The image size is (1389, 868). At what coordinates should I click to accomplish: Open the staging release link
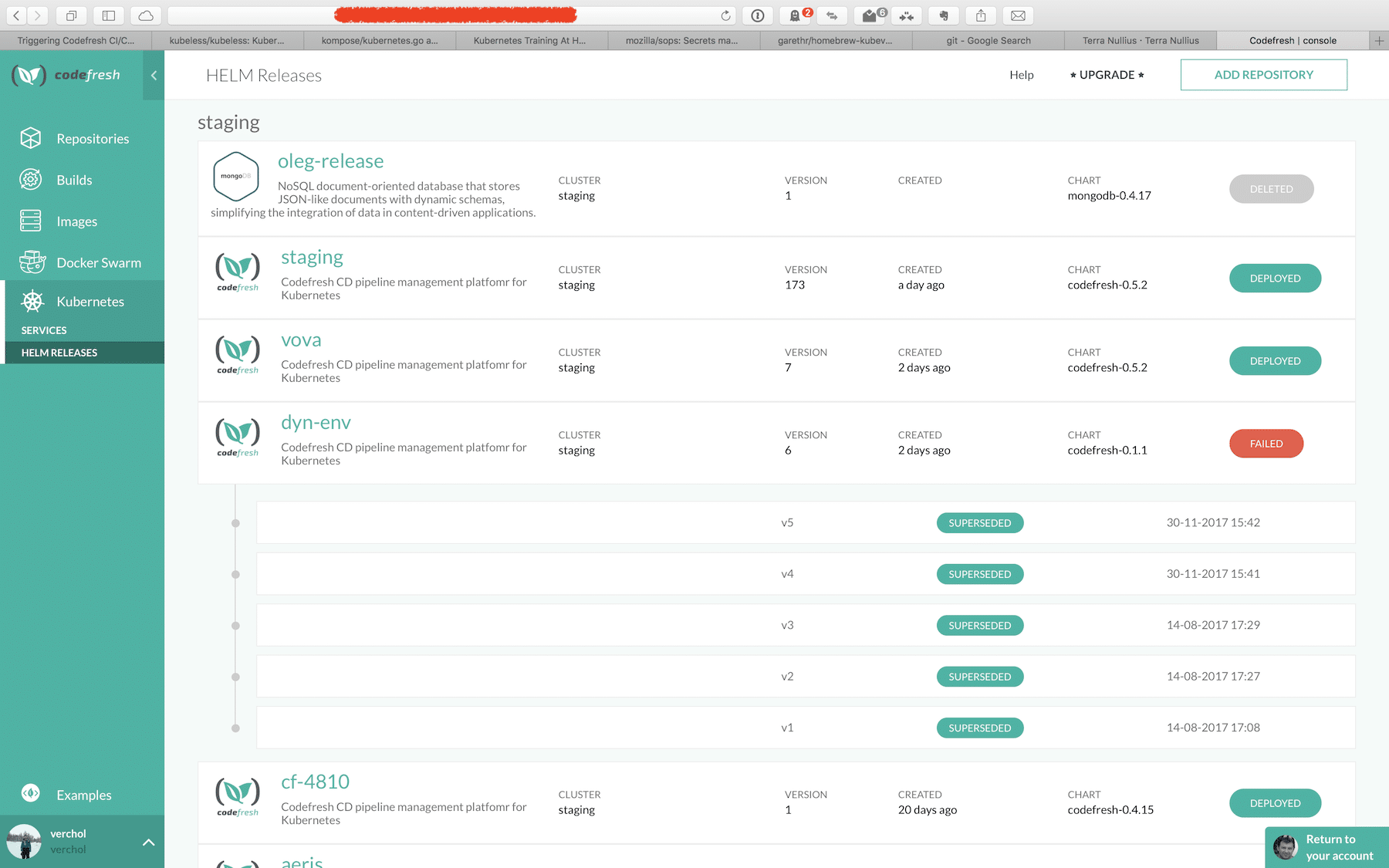312,258
